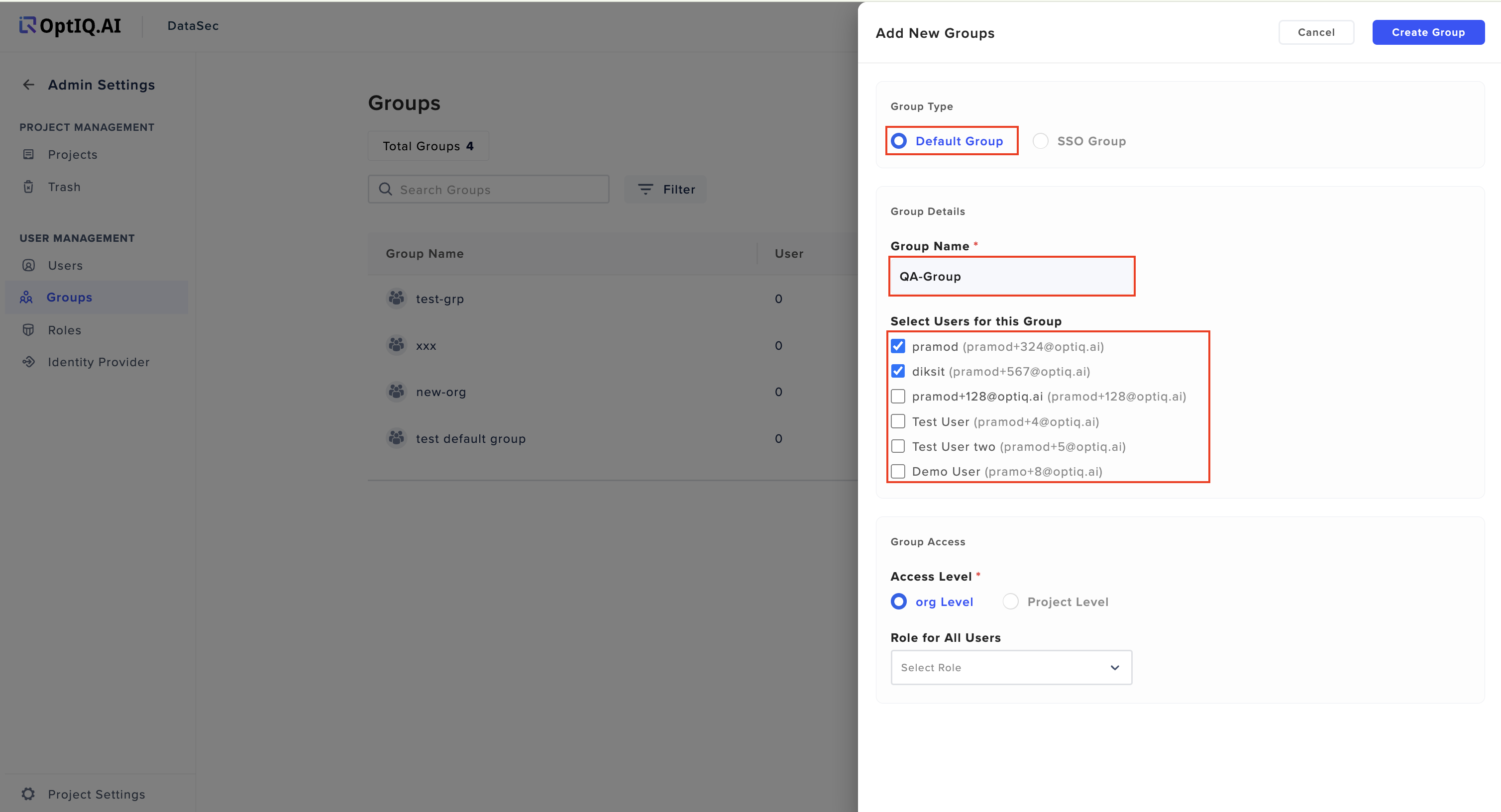Open Trash in the sidebar
1501x812 pixels.
64,187
